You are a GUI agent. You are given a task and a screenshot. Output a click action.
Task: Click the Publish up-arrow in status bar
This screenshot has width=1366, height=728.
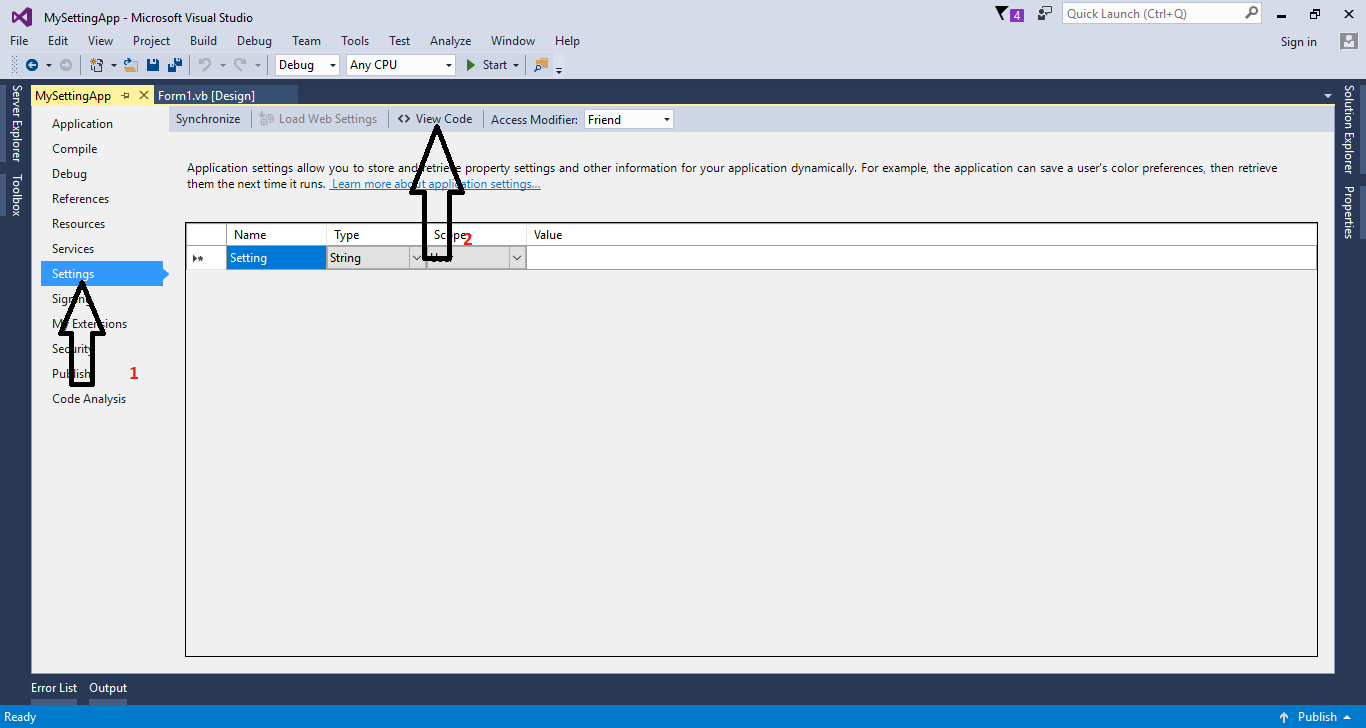1284,717
